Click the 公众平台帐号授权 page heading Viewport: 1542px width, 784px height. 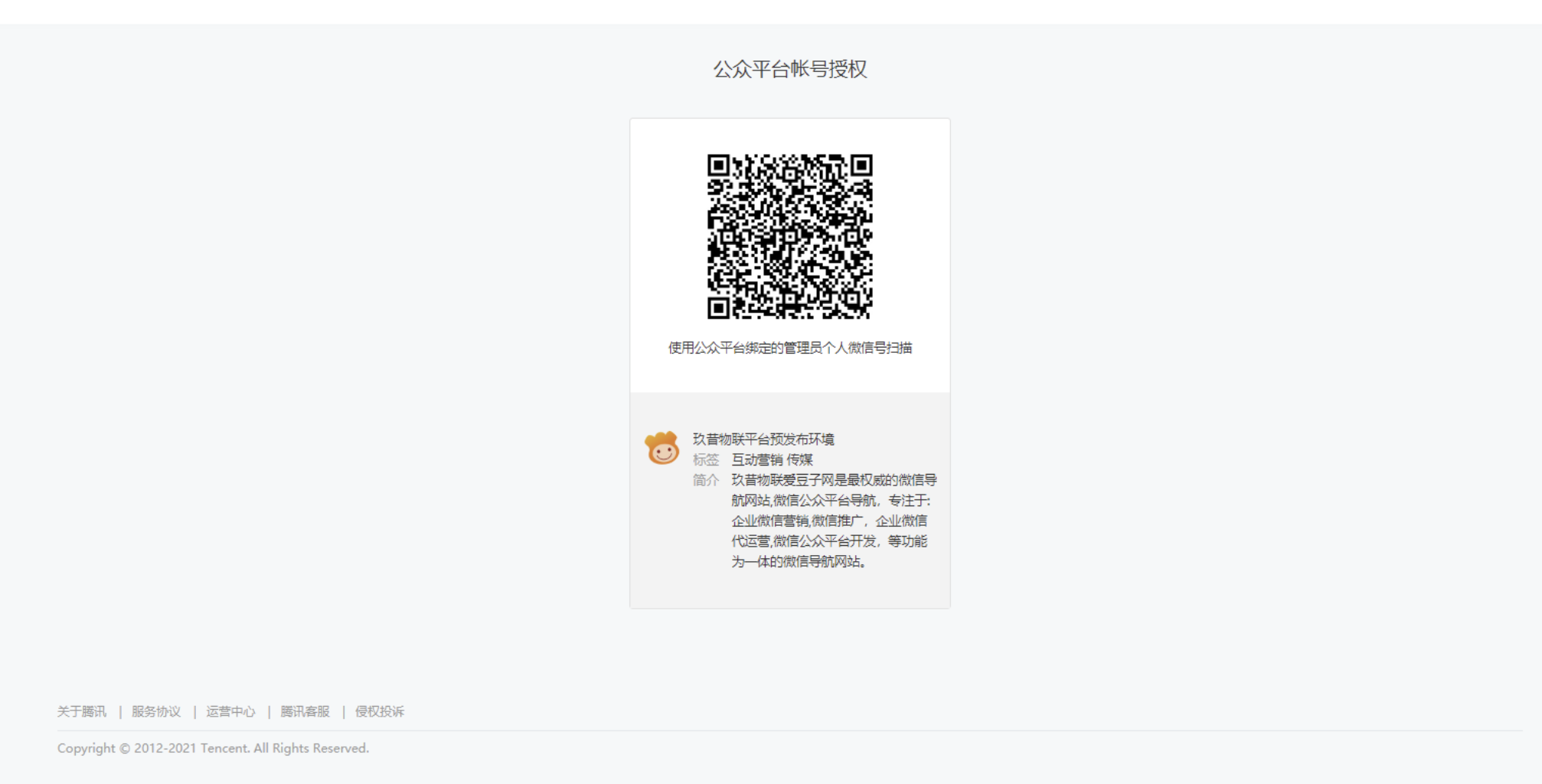coord(790,69)
